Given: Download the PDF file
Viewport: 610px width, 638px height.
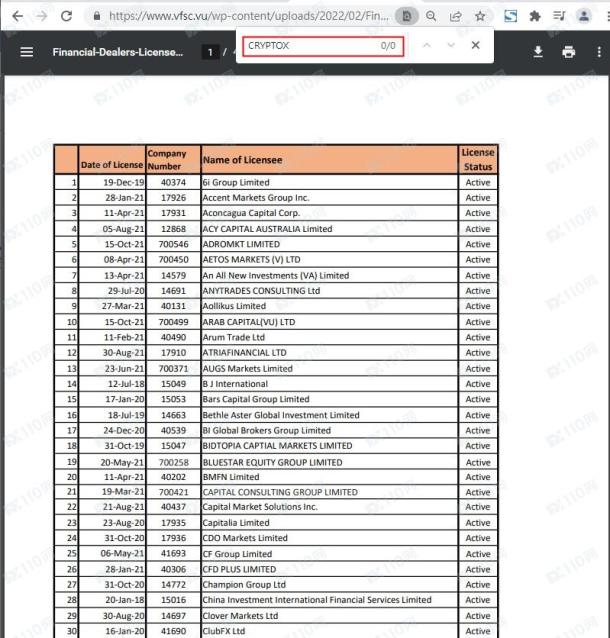Looking at the screenshot, I should click(538, 52).
